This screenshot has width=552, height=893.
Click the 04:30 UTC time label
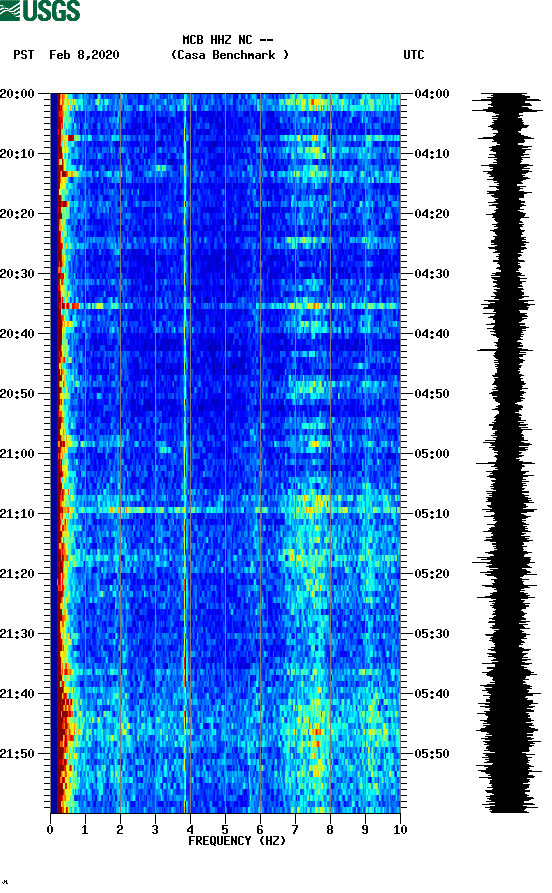click(432, 273)
